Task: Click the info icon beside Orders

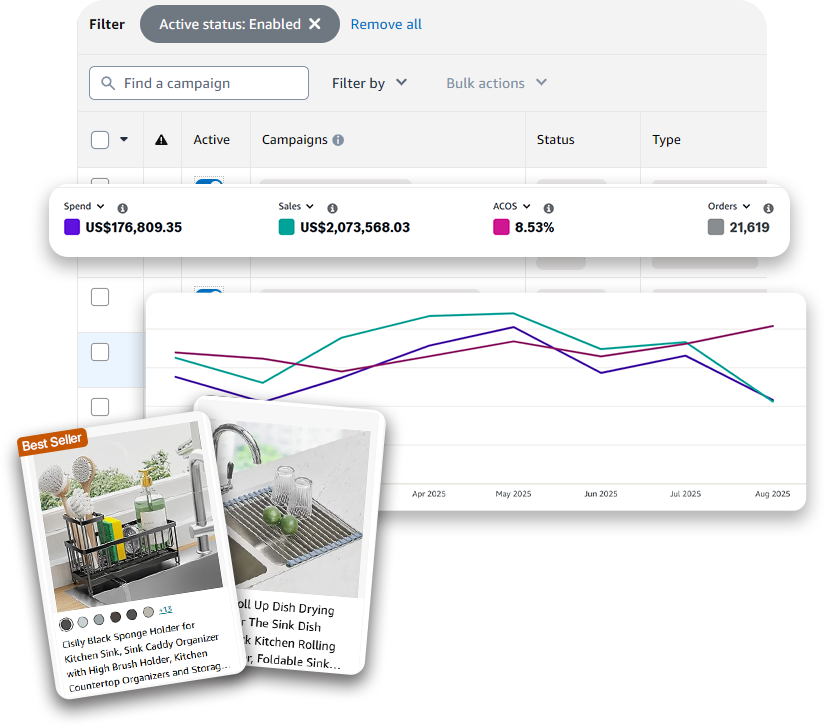Action: [x=768, y=208]
